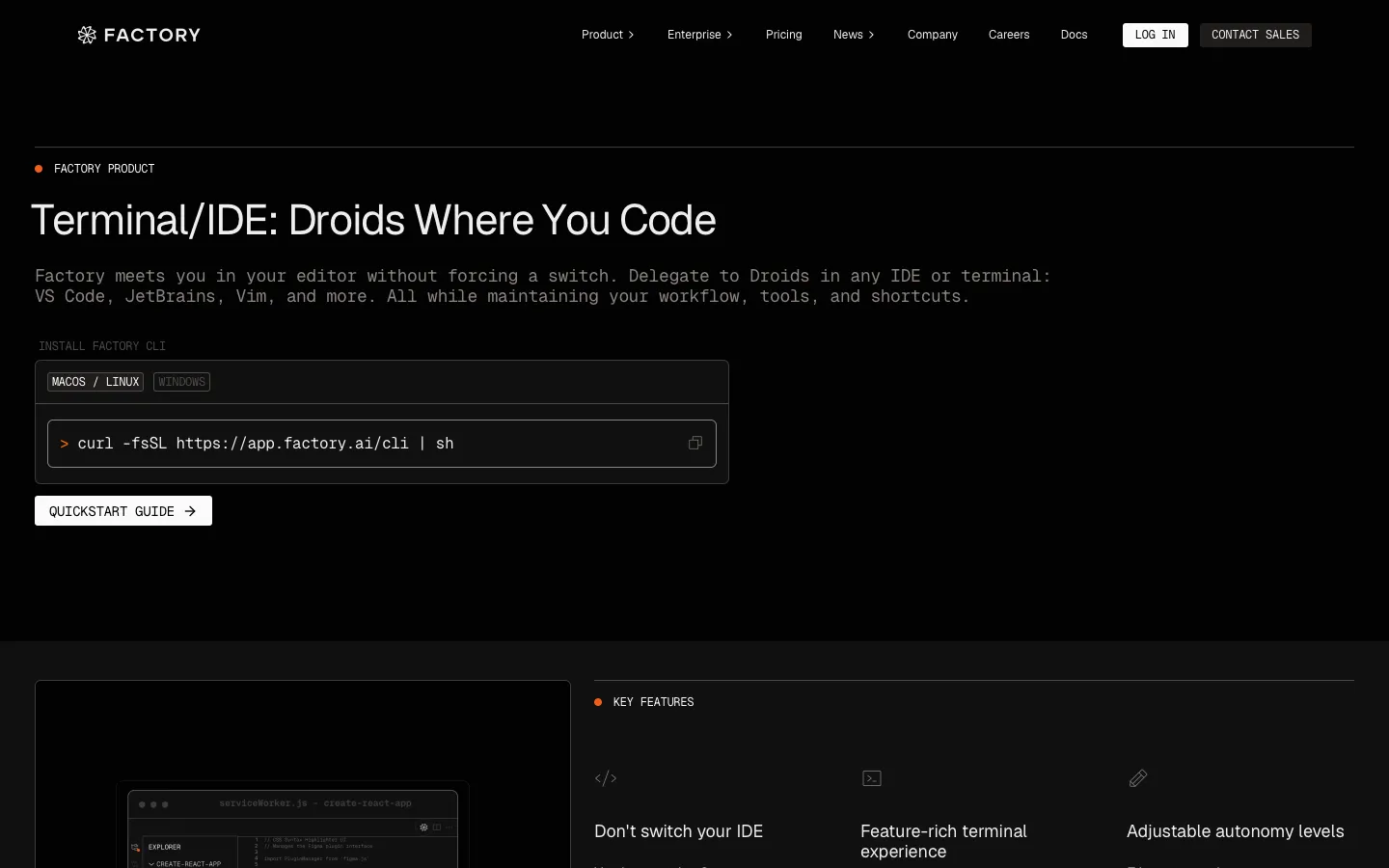
Task: Select the MACOS / LINUX tab
Action: coord(95,382)
